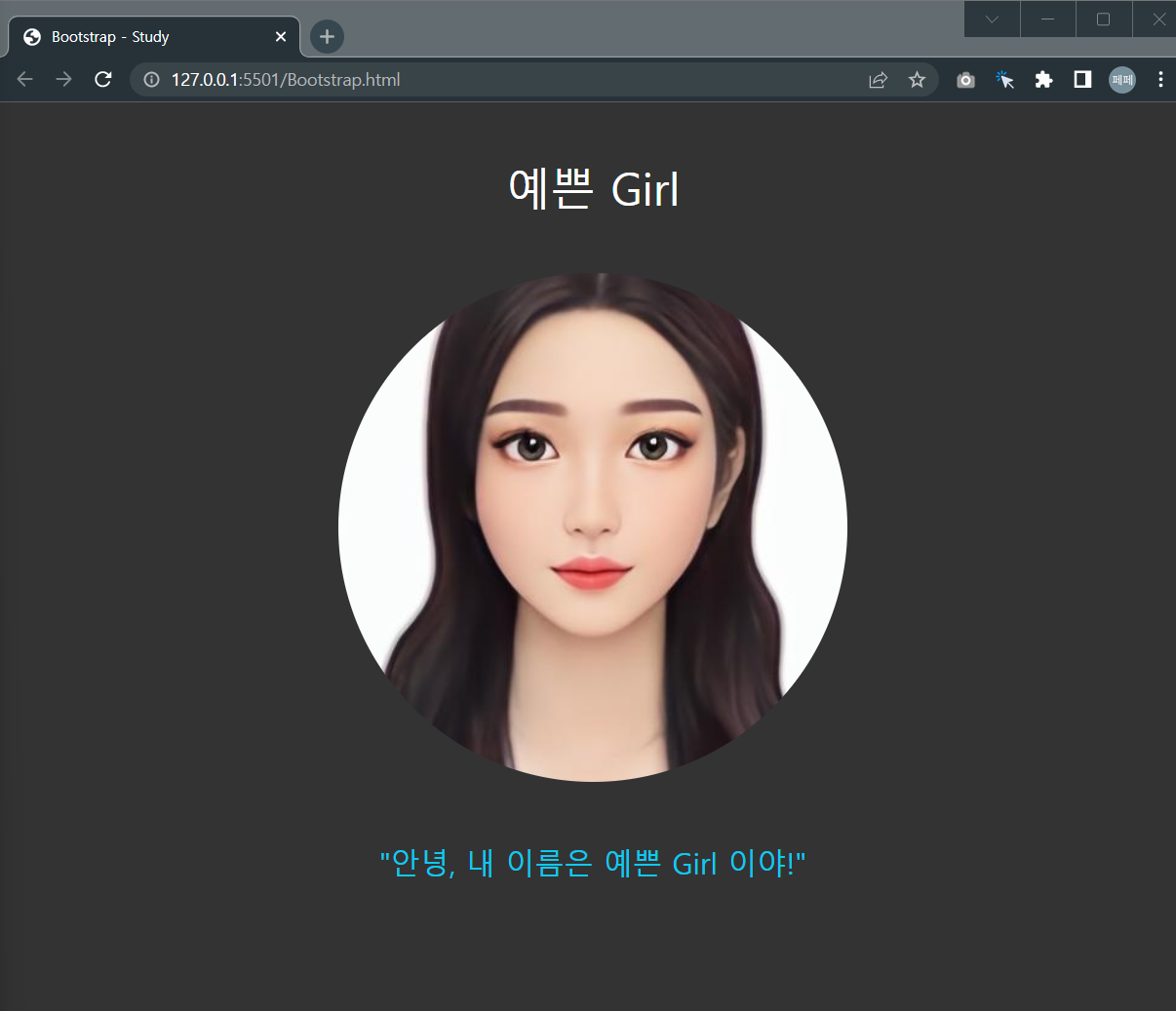Open a new tab with the plus button
The height and width of the screenshot is (1011, 1176).
click(x=326, y=36)
